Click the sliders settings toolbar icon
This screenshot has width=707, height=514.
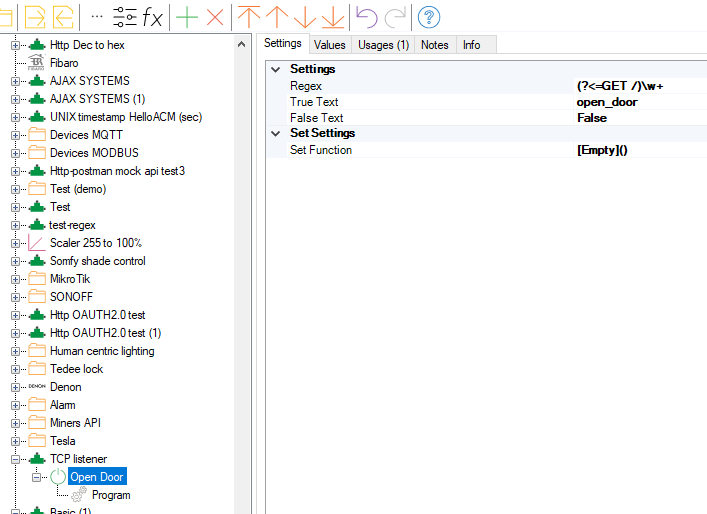(x=125, y=16)
